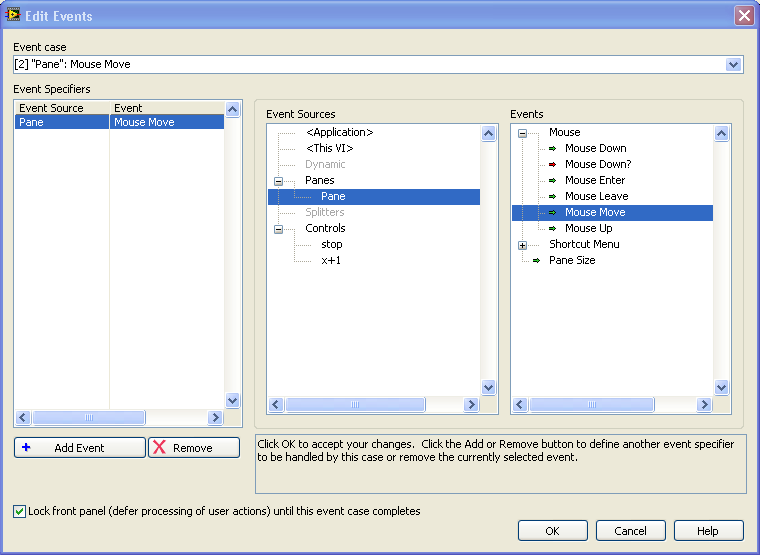Viewport: 760px width, 555px height.
Task: Click the Event Source column header
Action: (62, 108)
